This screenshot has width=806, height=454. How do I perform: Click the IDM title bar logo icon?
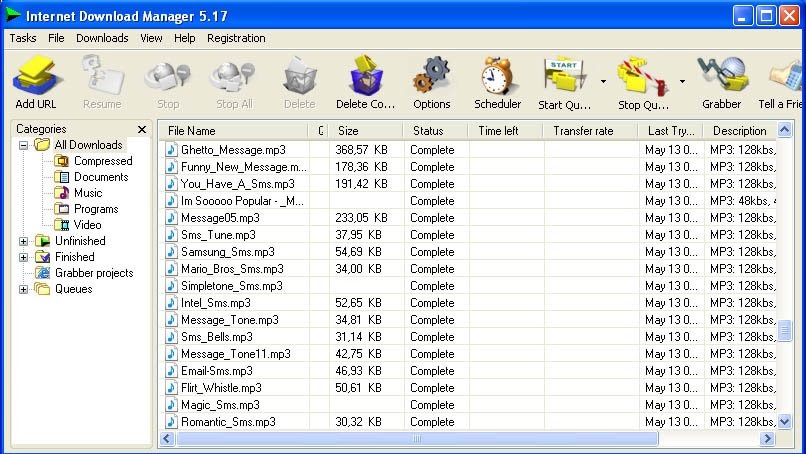(13, 15)
